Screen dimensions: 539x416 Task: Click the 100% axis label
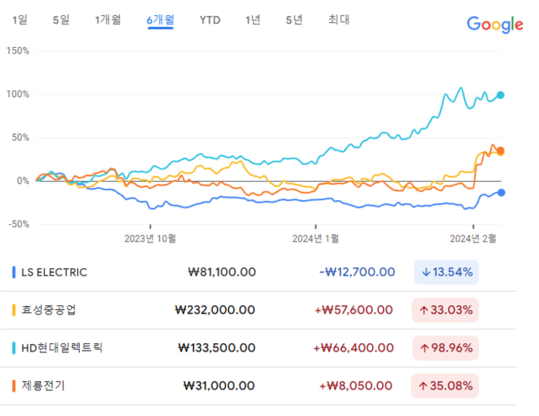click(x=18, y=94)
